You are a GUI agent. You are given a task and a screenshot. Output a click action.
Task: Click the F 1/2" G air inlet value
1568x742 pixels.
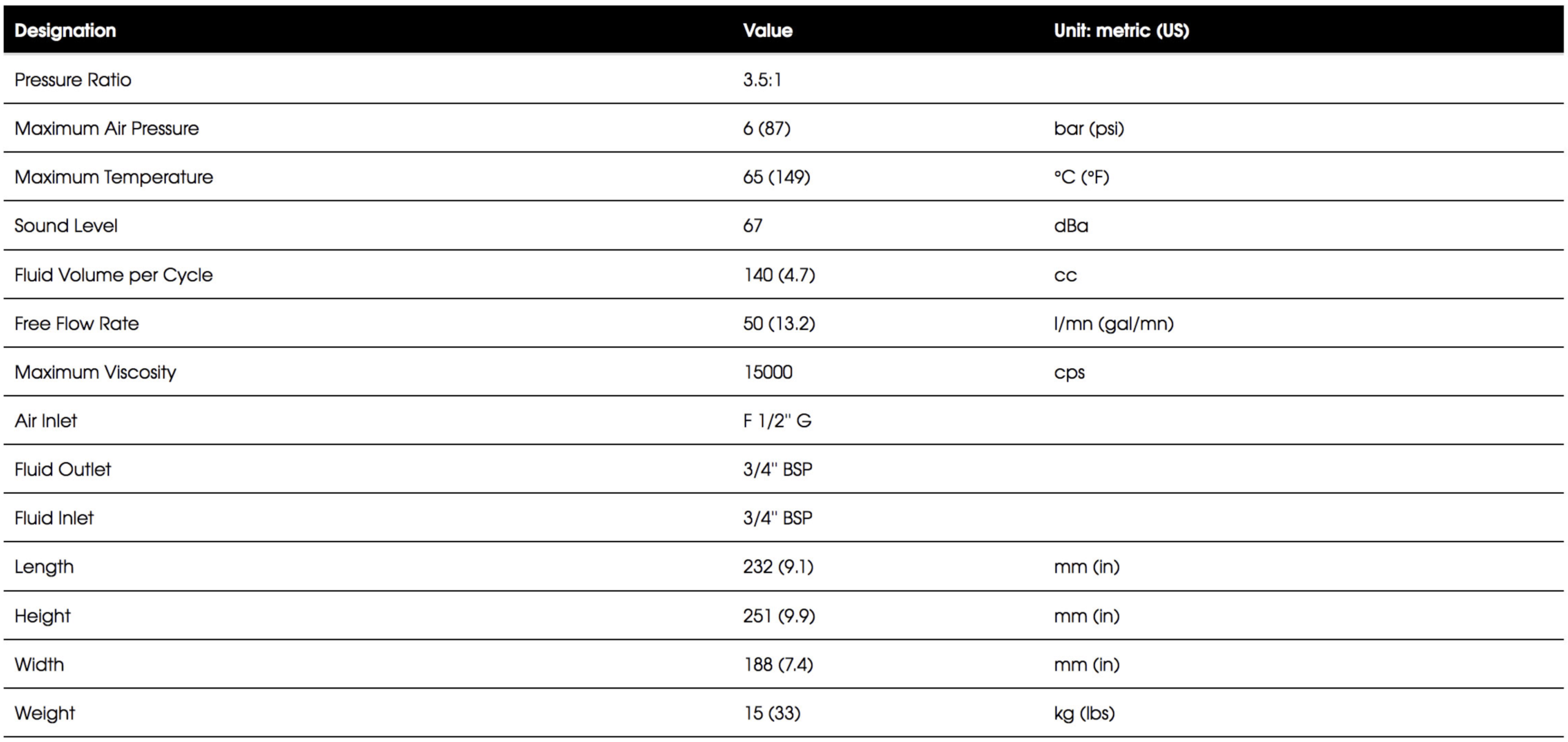(777, 421)
